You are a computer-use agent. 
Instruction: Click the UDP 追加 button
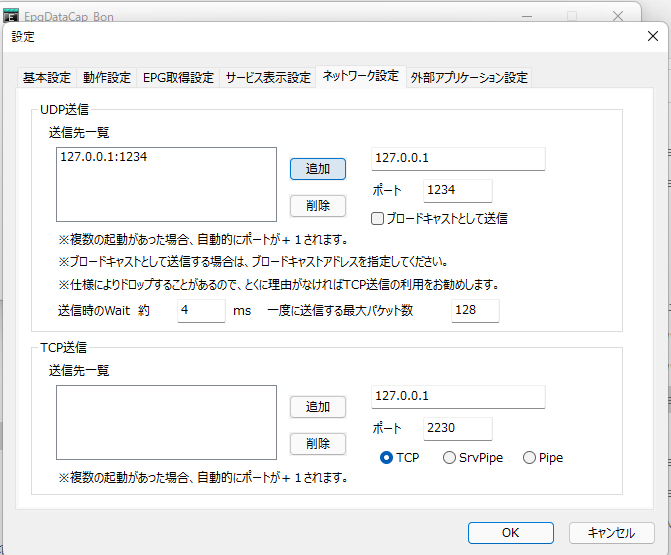[x=318, y=169]
